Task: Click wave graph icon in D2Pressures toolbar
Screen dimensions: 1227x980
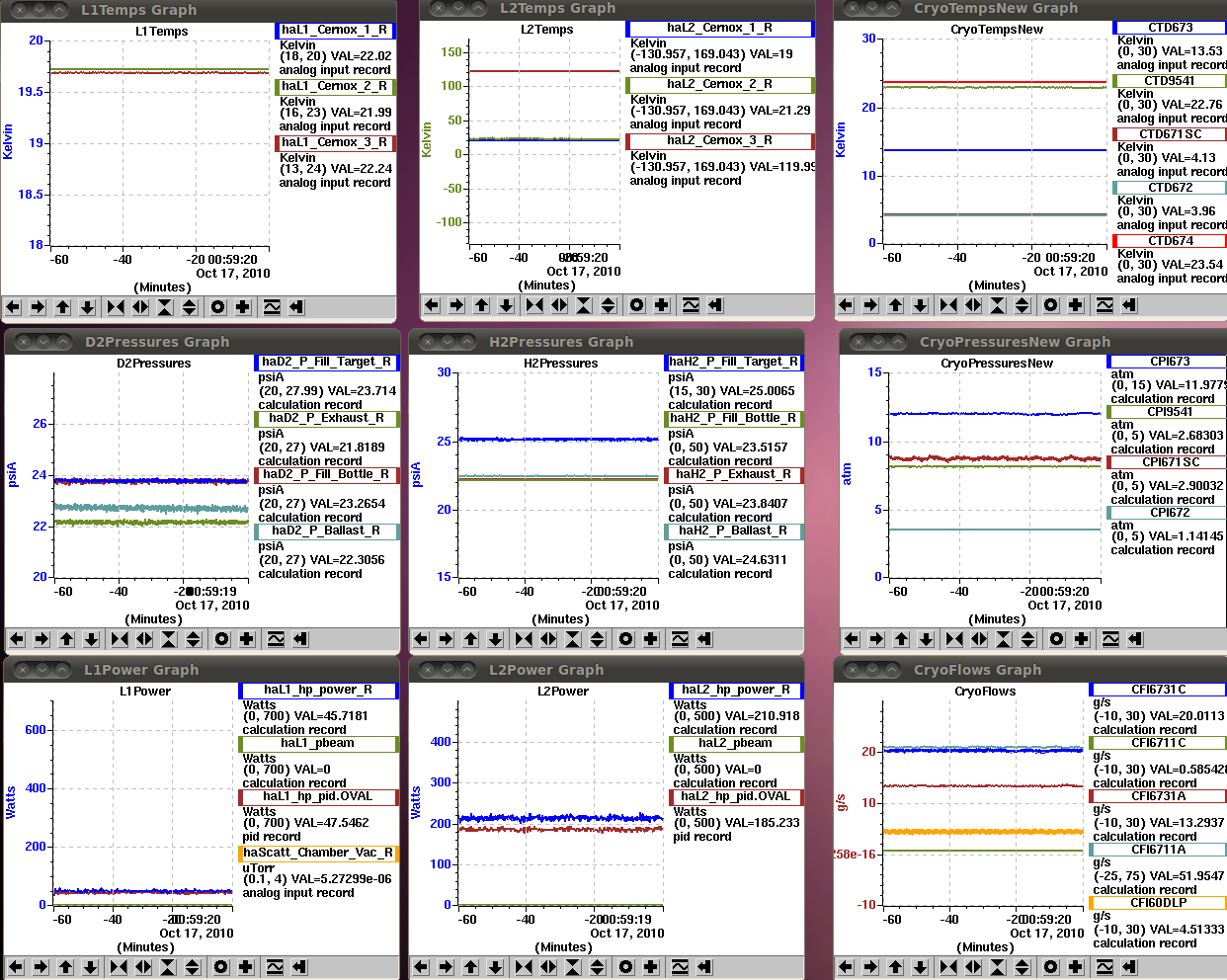Action: click(276, 639)
